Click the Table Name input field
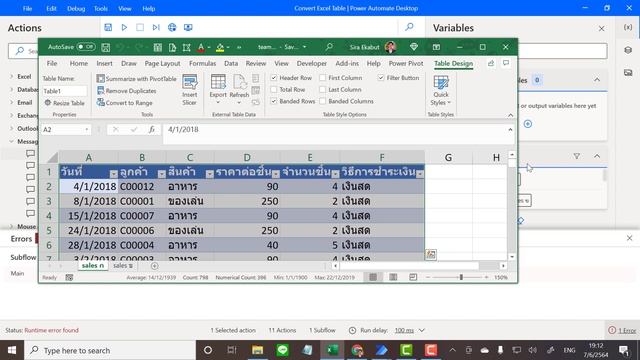This screenshot has width=640, height=360. (64, 91)
